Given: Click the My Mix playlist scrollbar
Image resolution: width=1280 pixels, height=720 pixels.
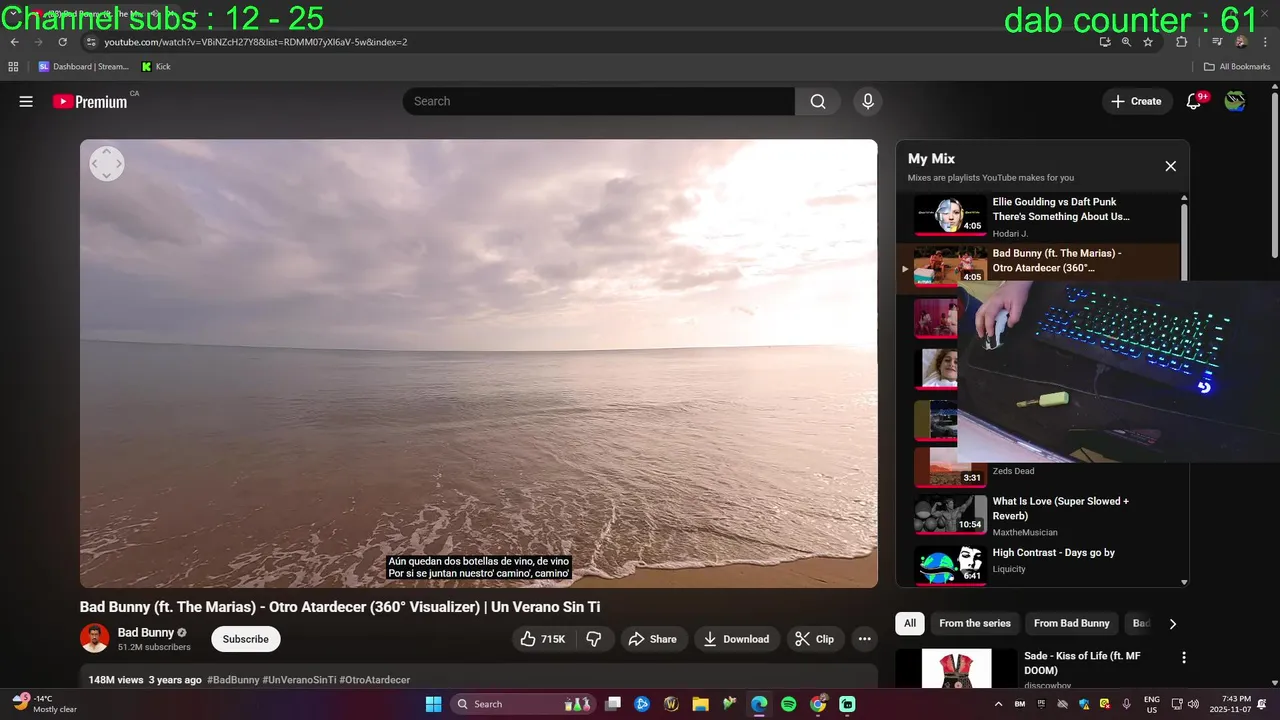Looking at the screenshot, I should click(x=1185, y=240).
